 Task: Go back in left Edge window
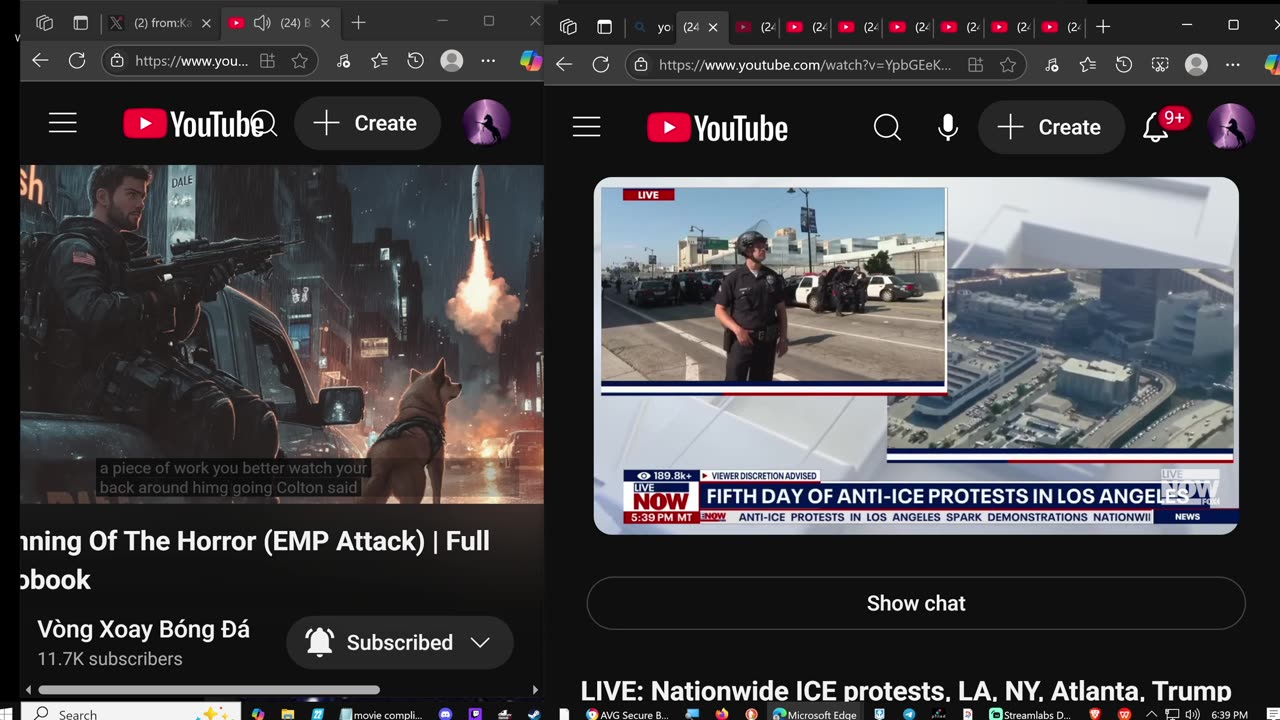pos(40,61)
